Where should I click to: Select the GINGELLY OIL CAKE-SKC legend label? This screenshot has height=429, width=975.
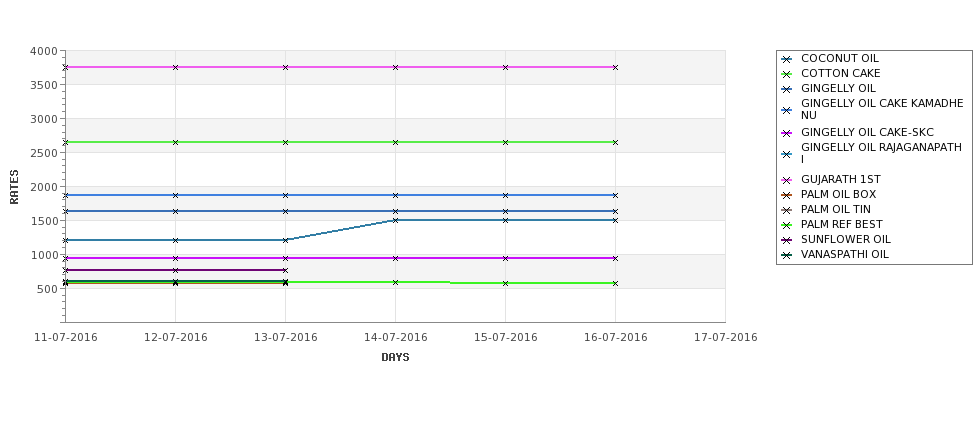867,132
